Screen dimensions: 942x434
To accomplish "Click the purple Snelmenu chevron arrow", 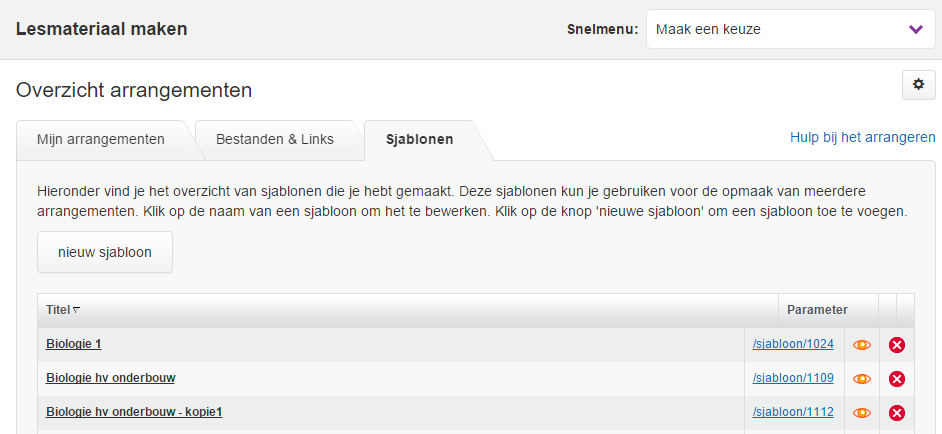I will click(x=916, y=30).
